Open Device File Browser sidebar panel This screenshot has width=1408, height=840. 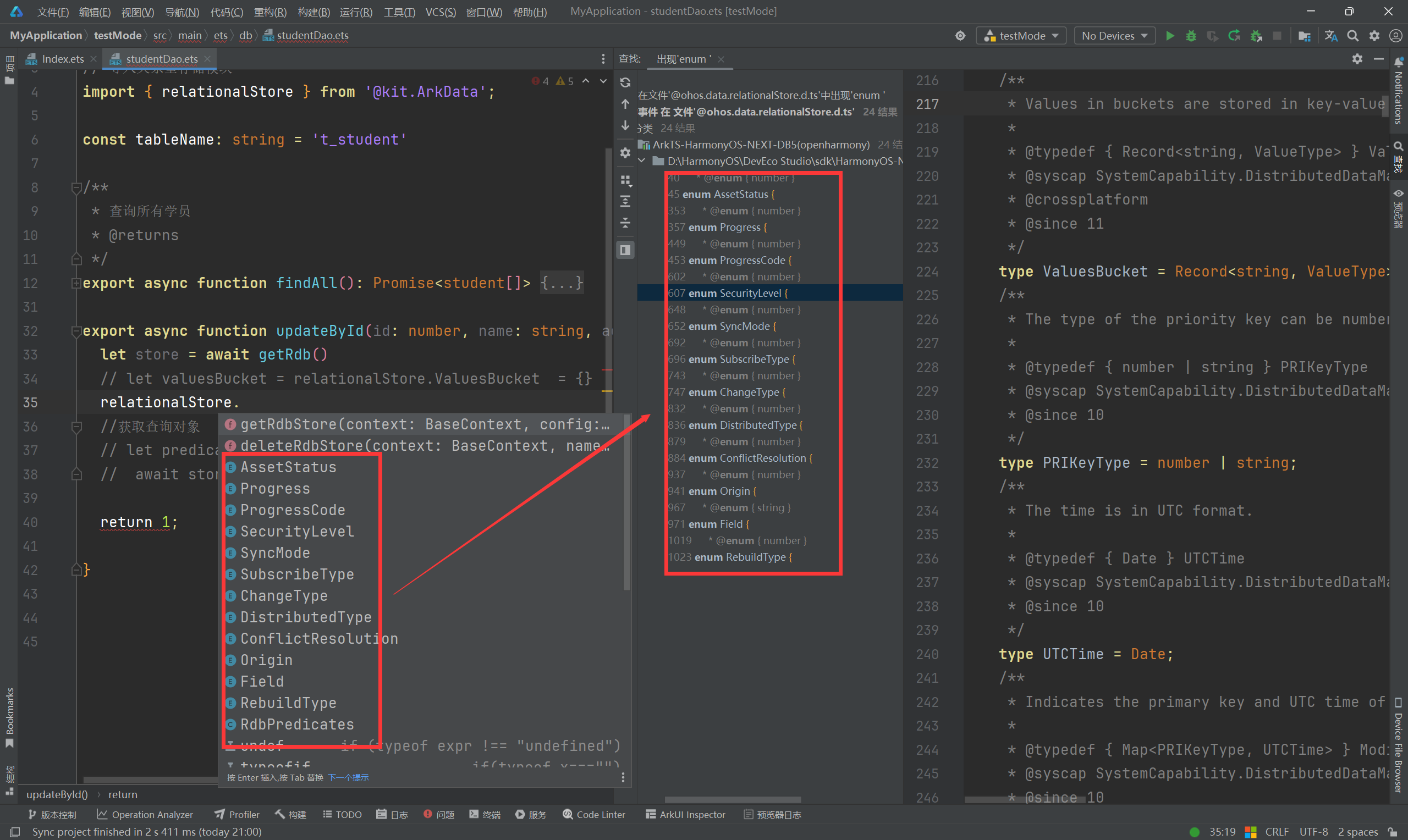click(1399, 744)
